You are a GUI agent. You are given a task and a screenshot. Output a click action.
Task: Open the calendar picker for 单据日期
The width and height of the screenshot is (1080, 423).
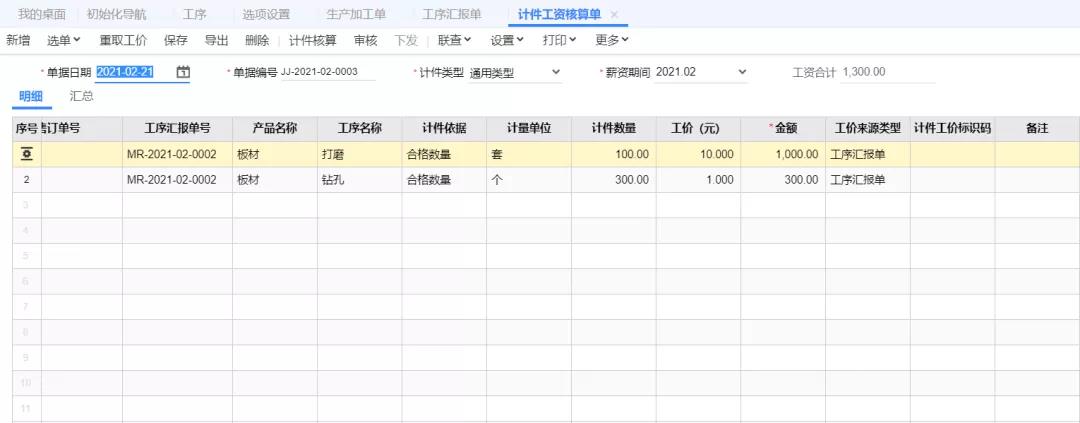click(x=183, y=72)
